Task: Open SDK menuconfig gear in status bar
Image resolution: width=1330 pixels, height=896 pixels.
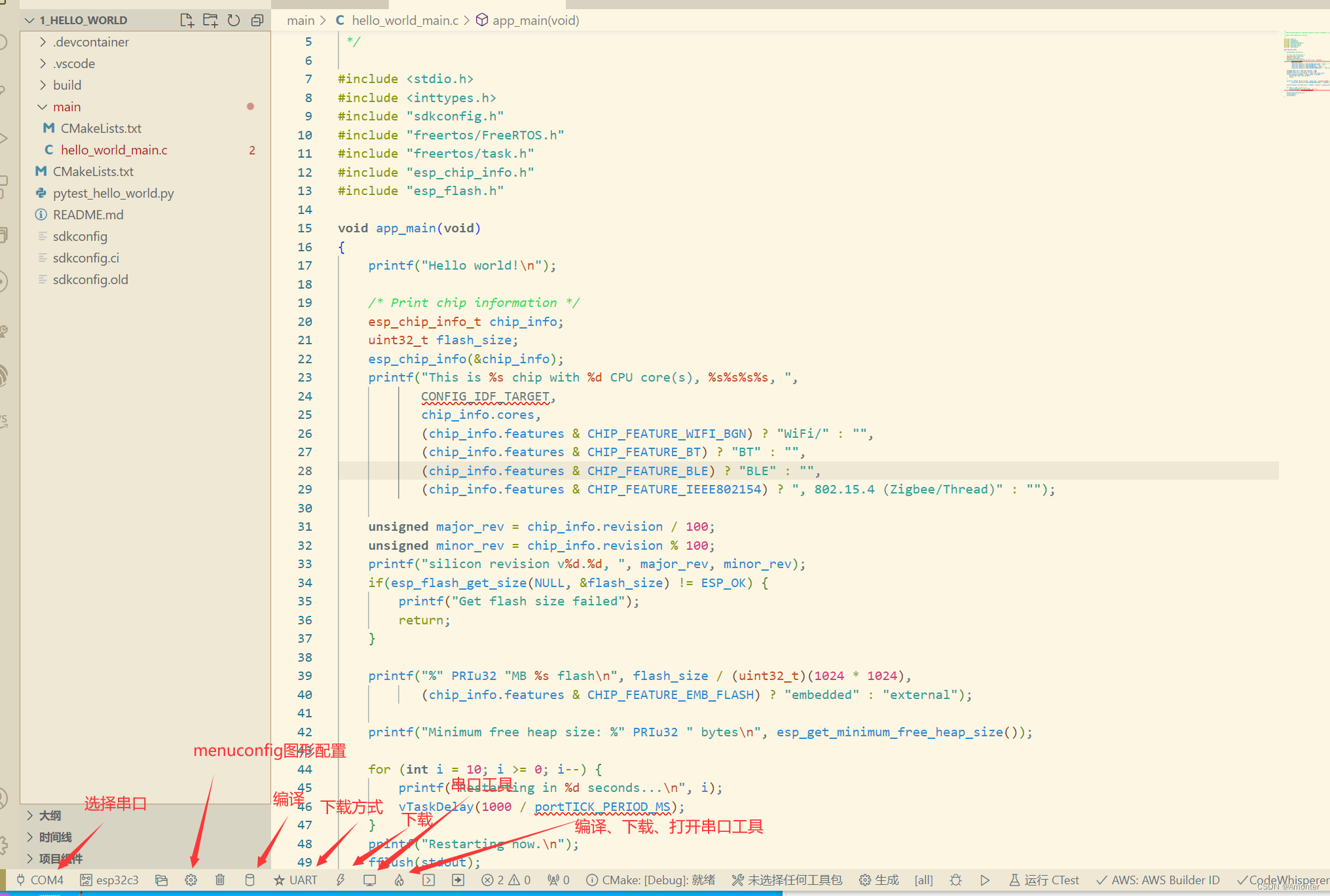Action: (x=191, y=880)
